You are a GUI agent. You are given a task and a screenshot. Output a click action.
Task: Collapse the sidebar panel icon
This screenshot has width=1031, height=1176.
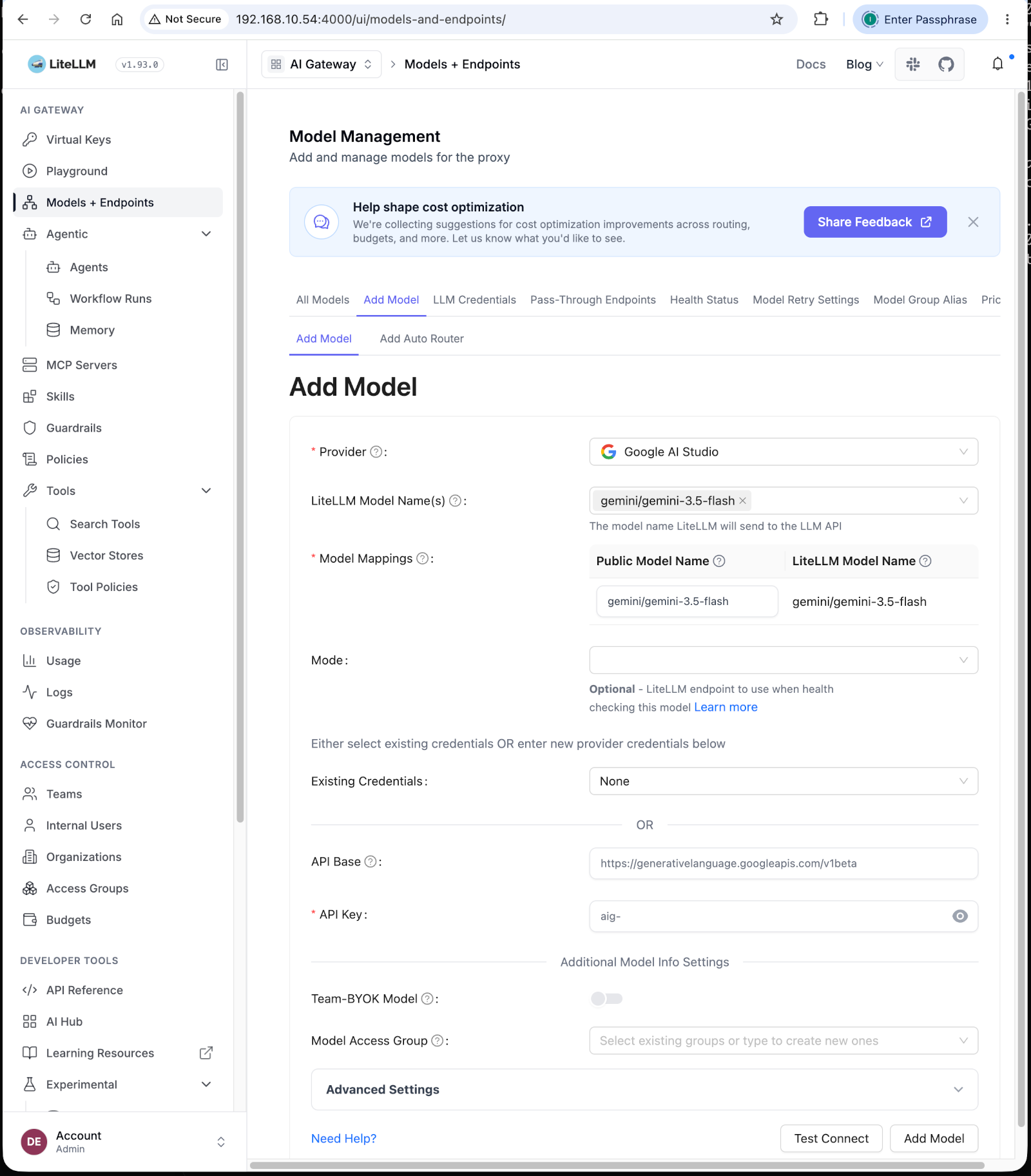pos(222,64)
